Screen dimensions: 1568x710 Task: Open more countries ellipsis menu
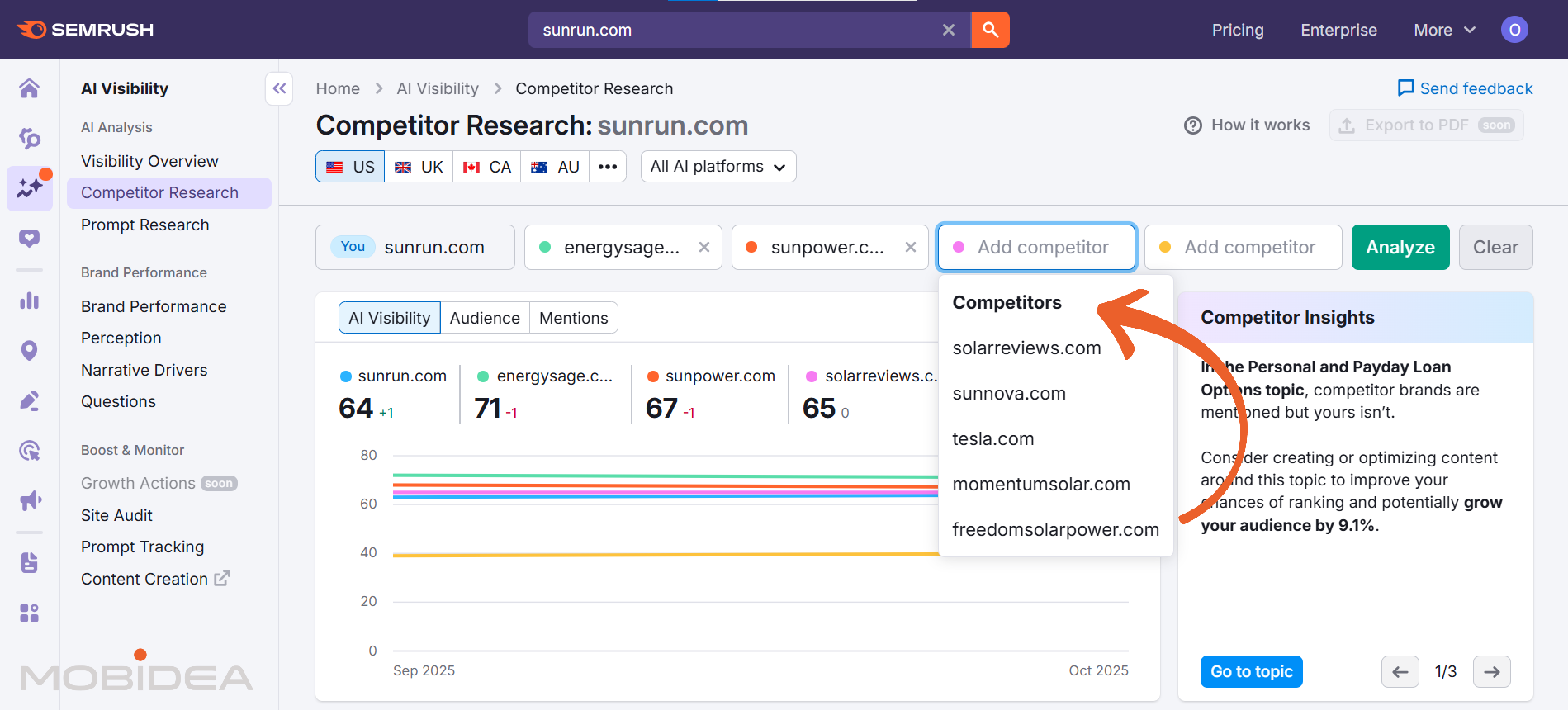coord(608,167)
